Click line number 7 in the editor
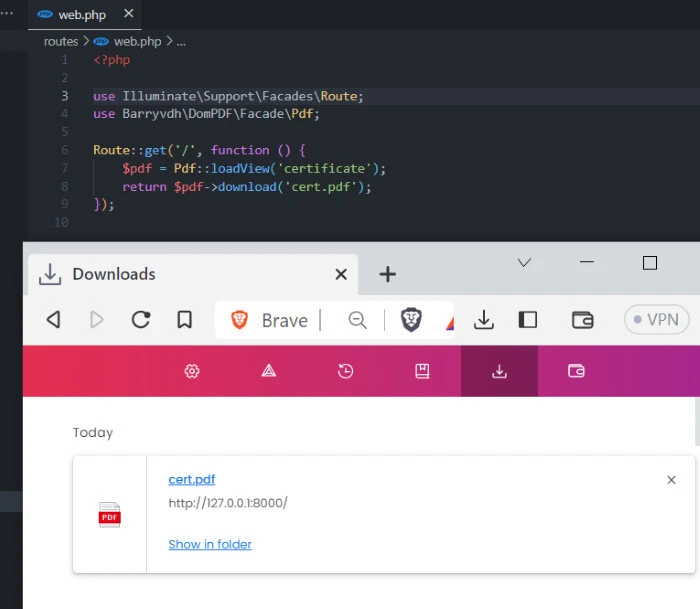Viewport: 700px width, 609px height. coord(65,168)
